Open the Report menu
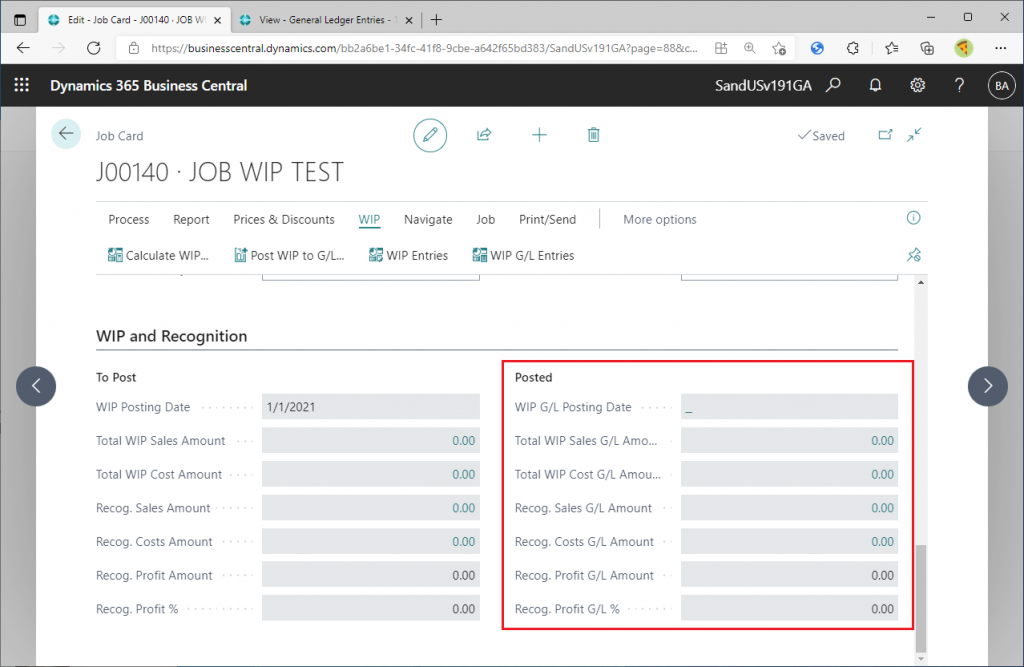The image size is (1024, 667). [x=191, y=220]
